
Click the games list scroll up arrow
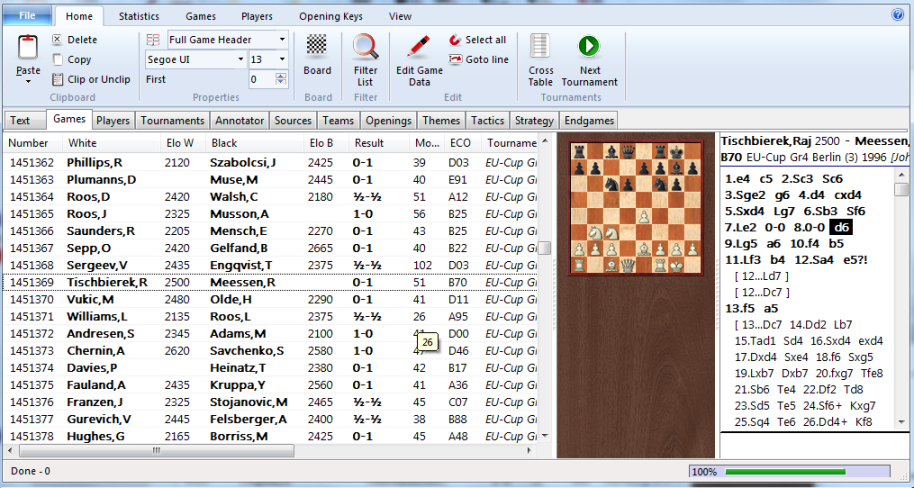click(544, 141)
